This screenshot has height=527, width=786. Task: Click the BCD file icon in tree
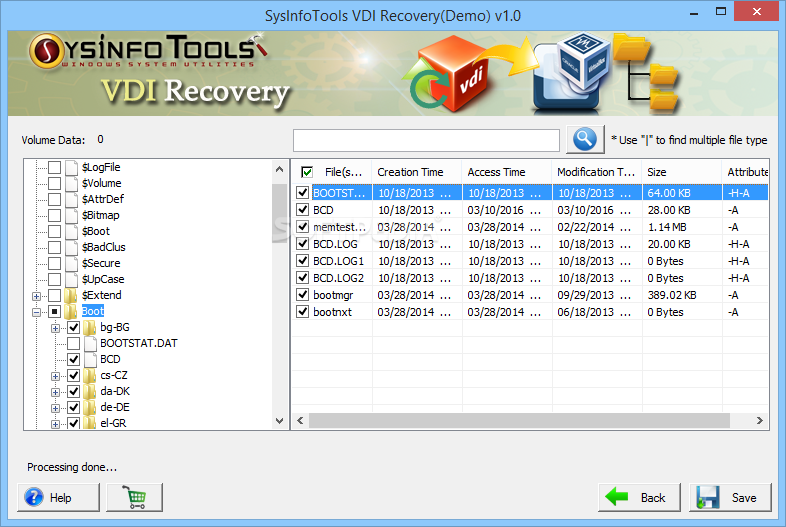[x=90, y=360]
